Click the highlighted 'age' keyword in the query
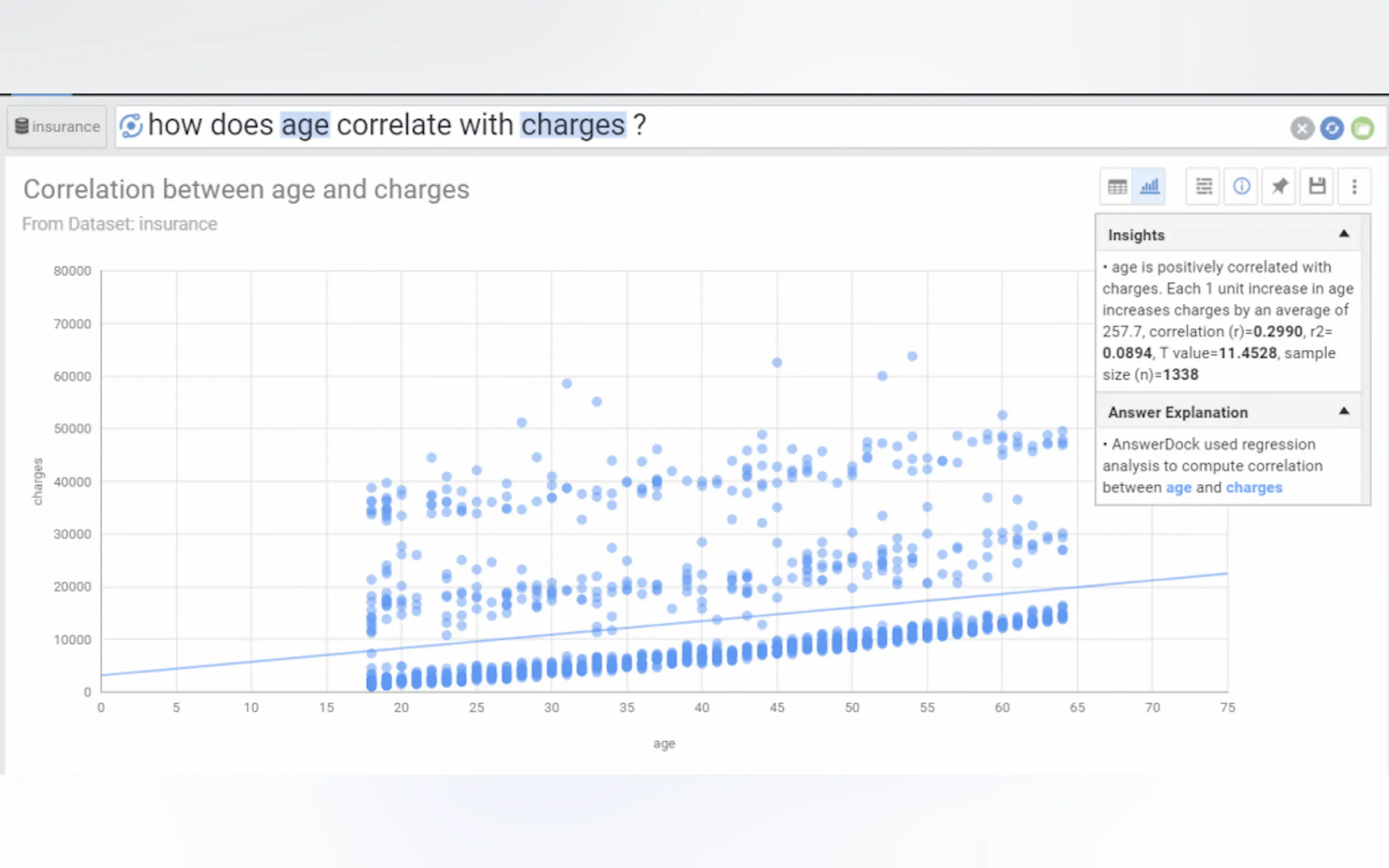The height and width of the screenshot is (868, 1389). [305, 125]
